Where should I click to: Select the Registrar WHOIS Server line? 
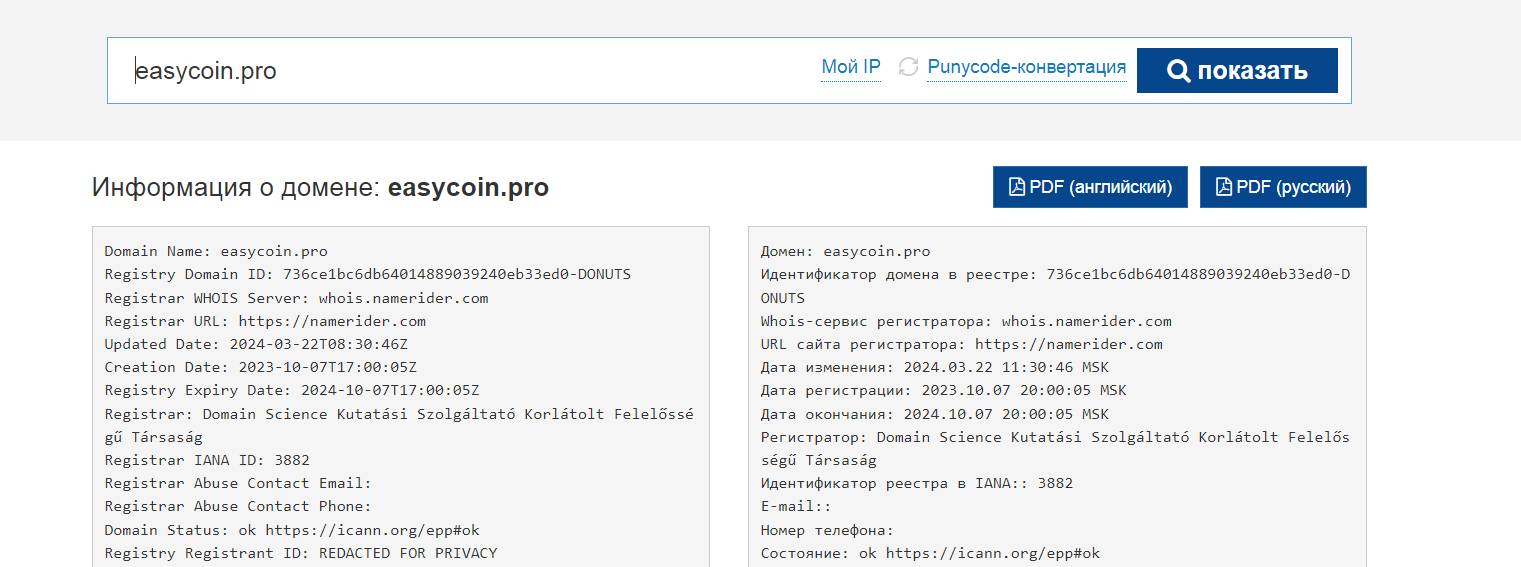pos(296,298)
